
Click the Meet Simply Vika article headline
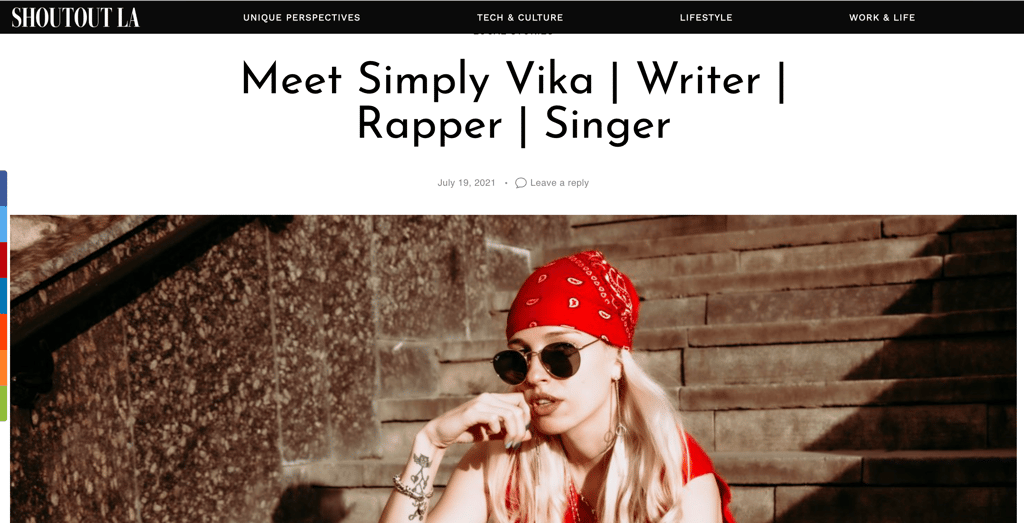(513, 103)
